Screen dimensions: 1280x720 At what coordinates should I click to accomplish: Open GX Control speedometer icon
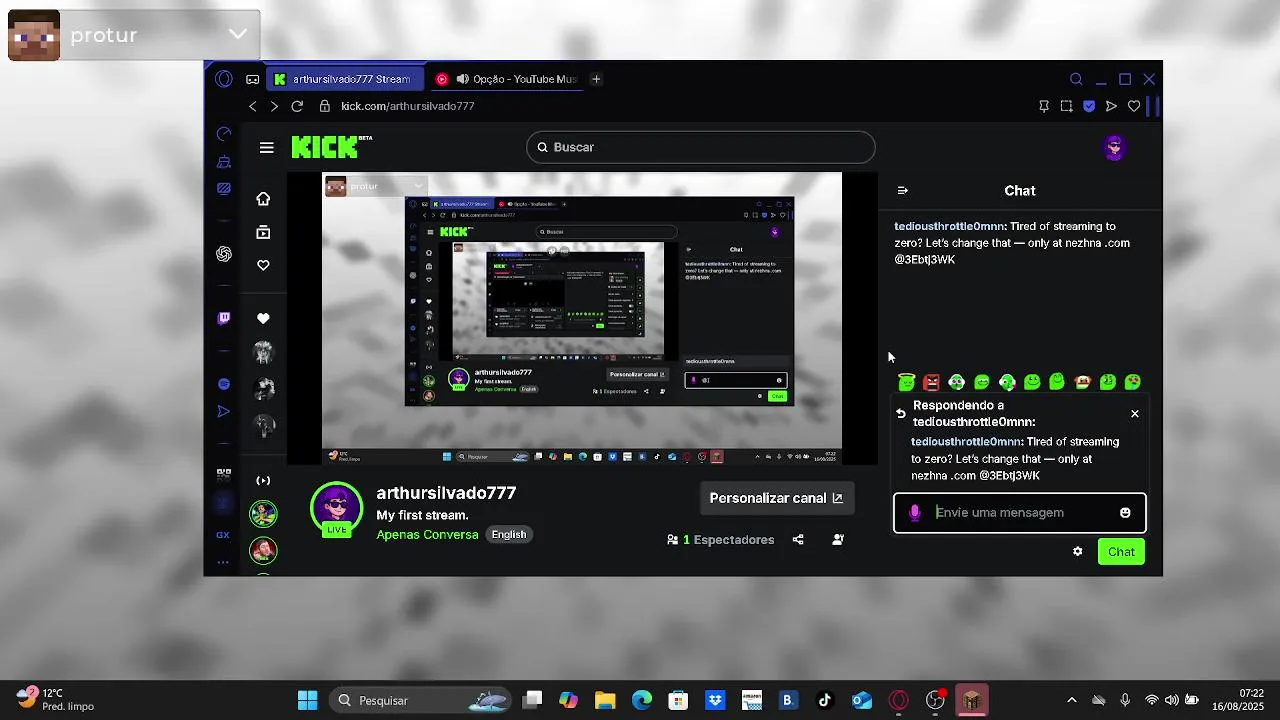(x=224, y=134)
